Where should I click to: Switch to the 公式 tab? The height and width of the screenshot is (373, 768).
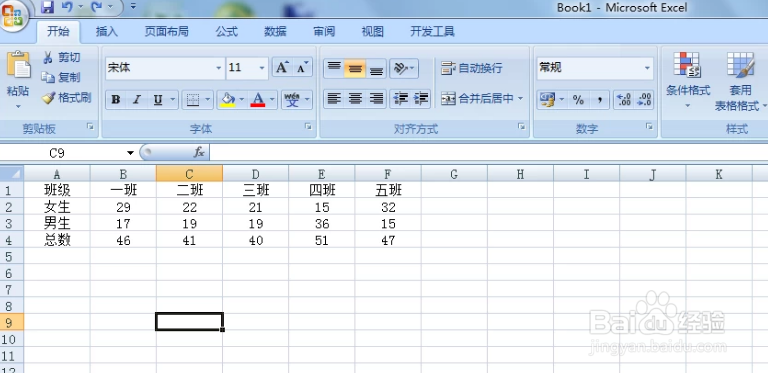(226, 32)
